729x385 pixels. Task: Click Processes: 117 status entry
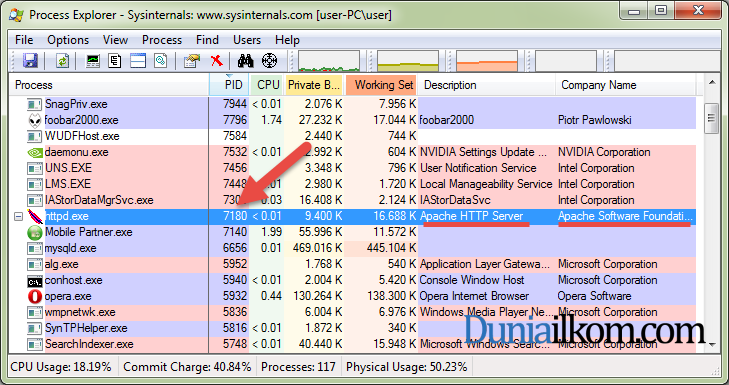(x=298, y=367)
